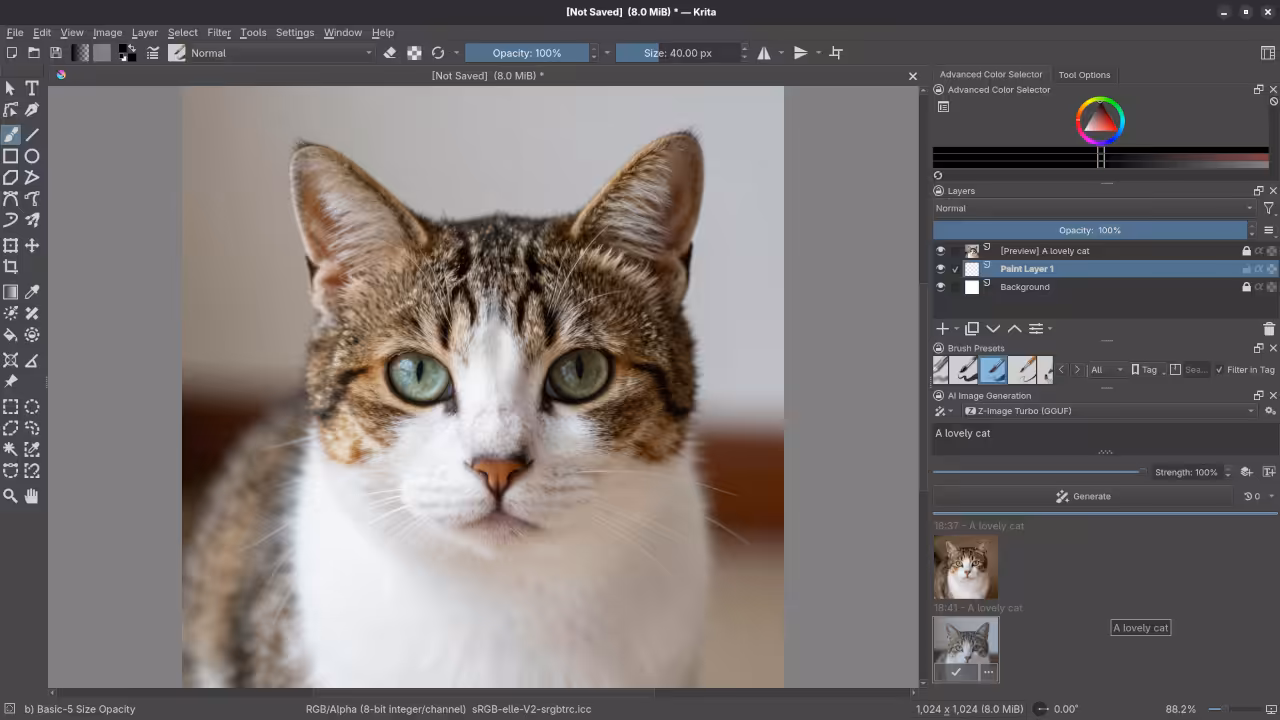Activate the Zoom tool
This screenshot has height=720, width=1280.
click(x=11, y=494)
